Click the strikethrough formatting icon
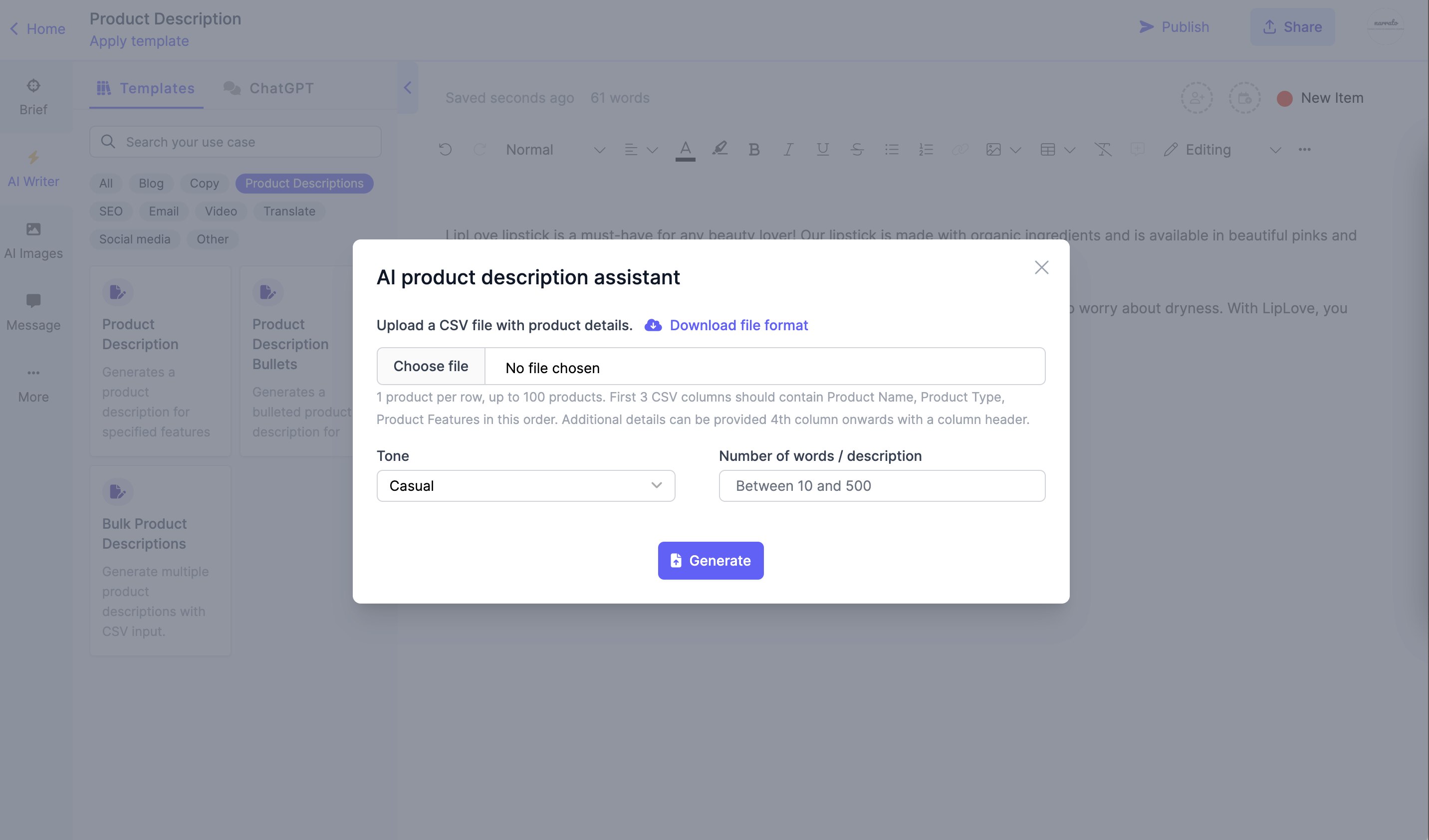The image size is (1429, 840). [857, 149]
